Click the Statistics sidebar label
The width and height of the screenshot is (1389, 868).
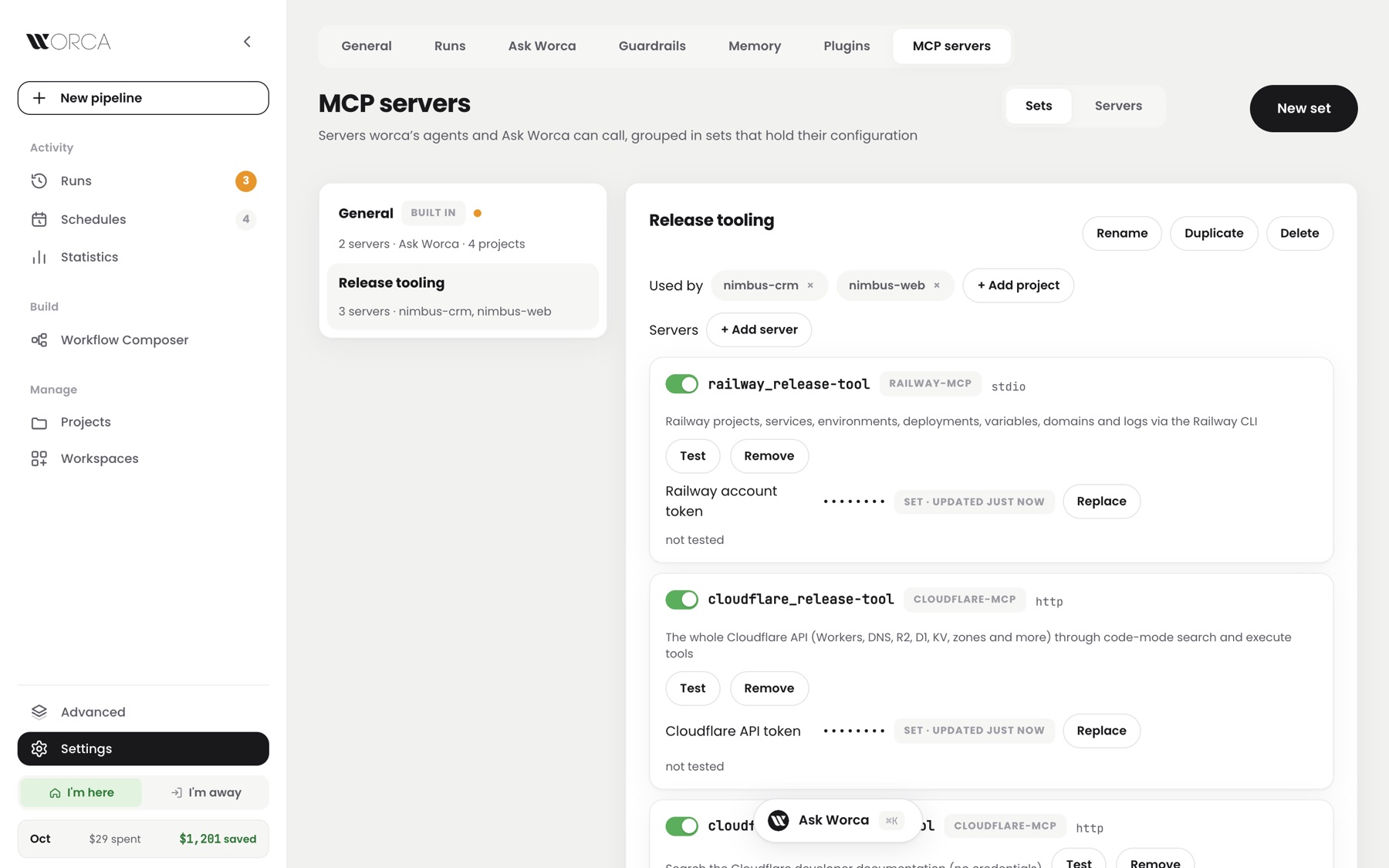(x=90, y=257)
